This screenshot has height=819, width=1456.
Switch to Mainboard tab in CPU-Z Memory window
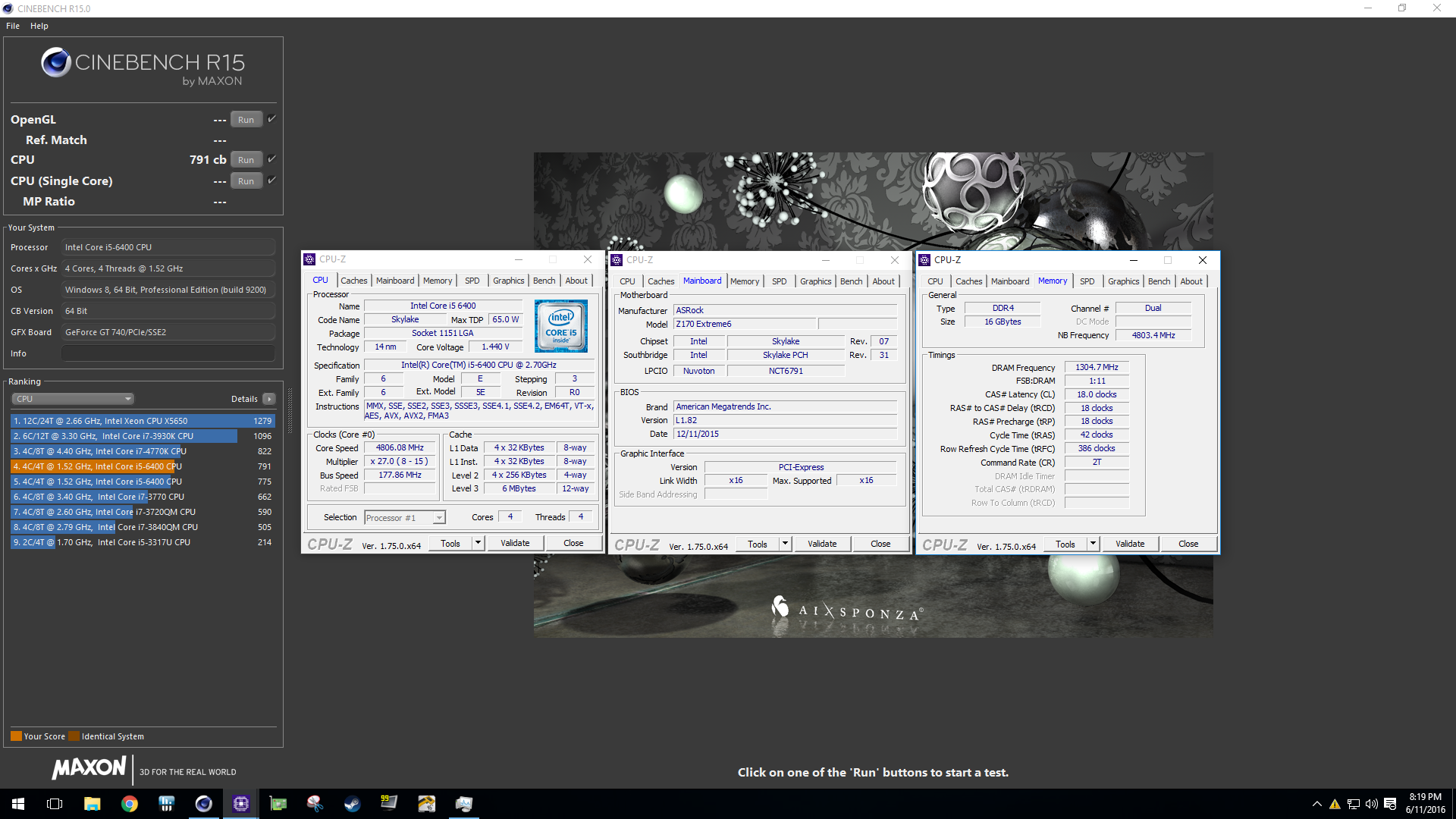[x=1010, y=281]
